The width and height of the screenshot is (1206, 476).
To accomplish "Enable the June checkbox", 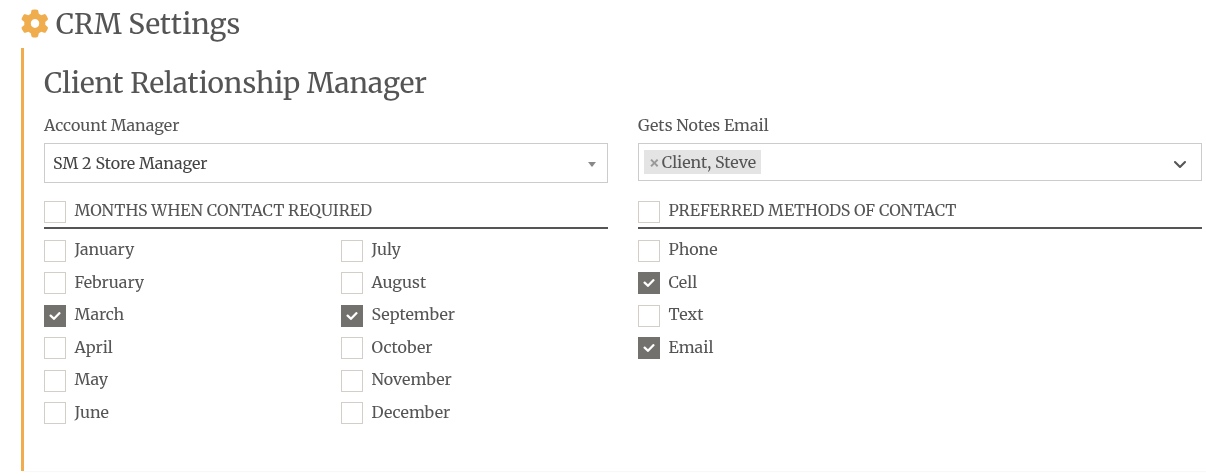I will [x=55, y=413].
